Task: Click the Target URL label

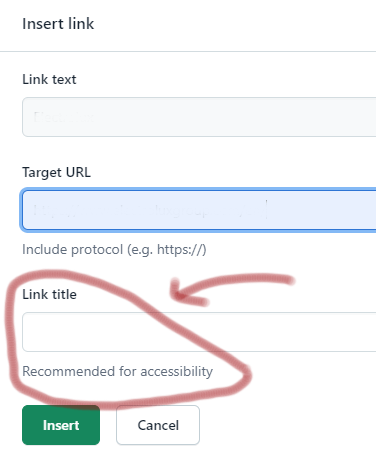Action: 56,173
